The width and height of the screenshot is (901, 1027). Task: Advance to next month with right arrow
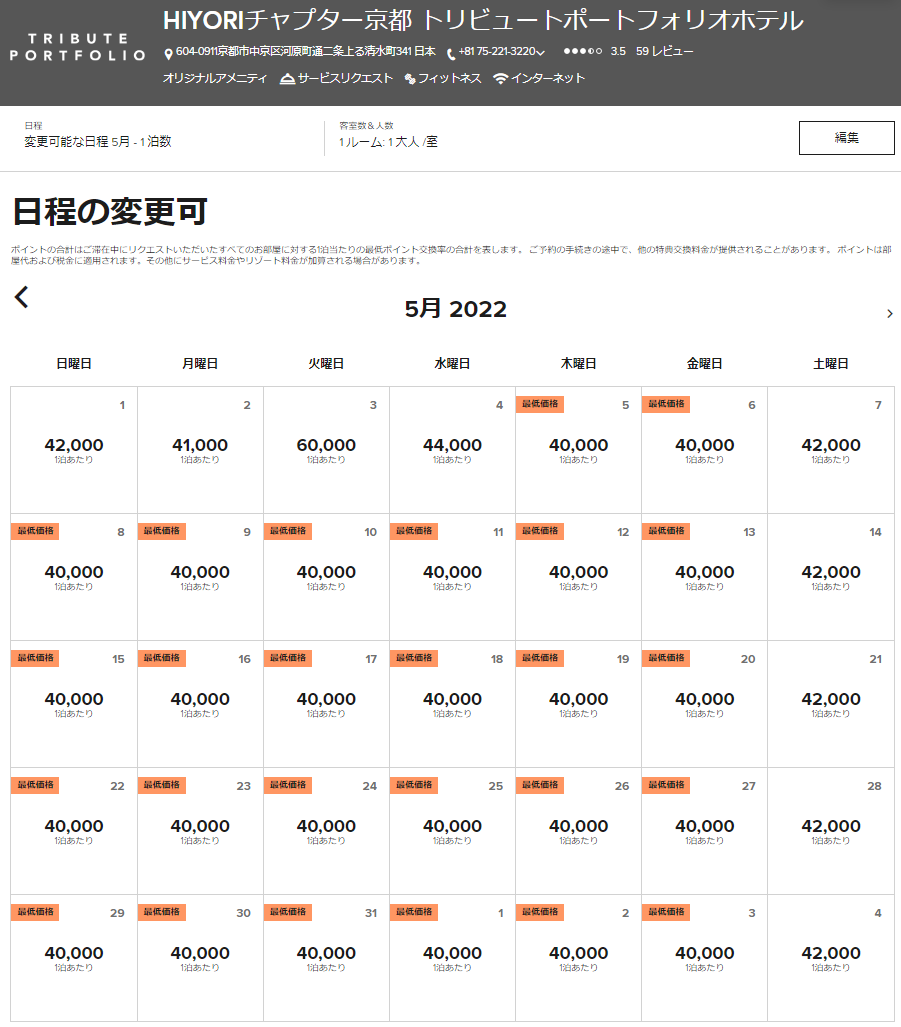coord(889,314)
